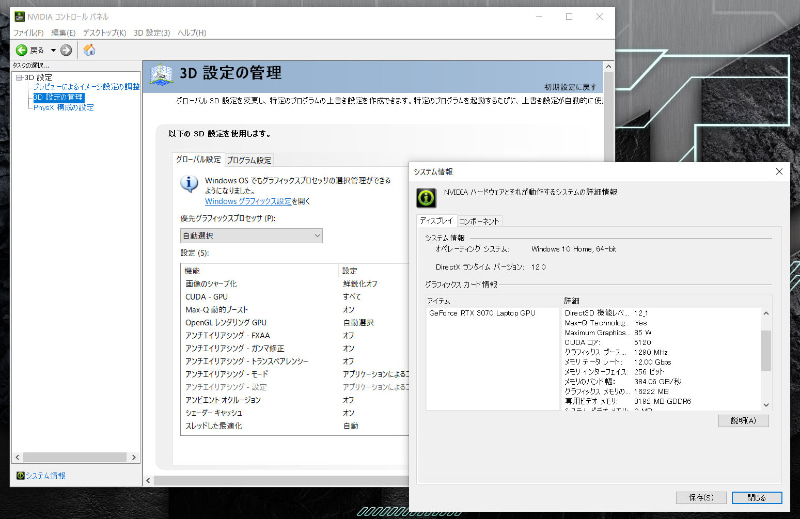The image size is (800, 519).
Task: Close the システム情報 dialog with X
Action: (779, 171)
